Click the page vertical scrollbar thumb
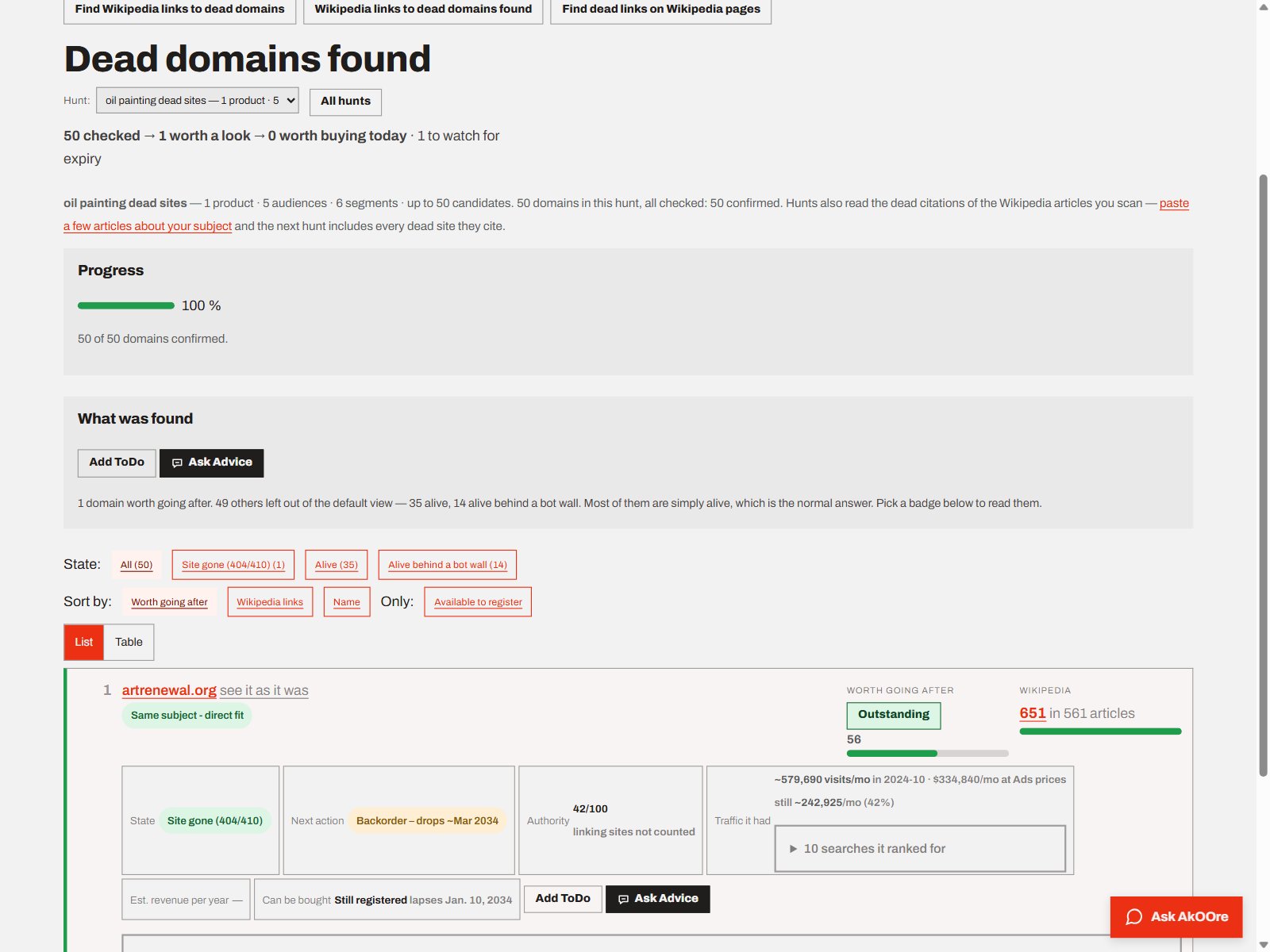 [x=1263, y=474]
